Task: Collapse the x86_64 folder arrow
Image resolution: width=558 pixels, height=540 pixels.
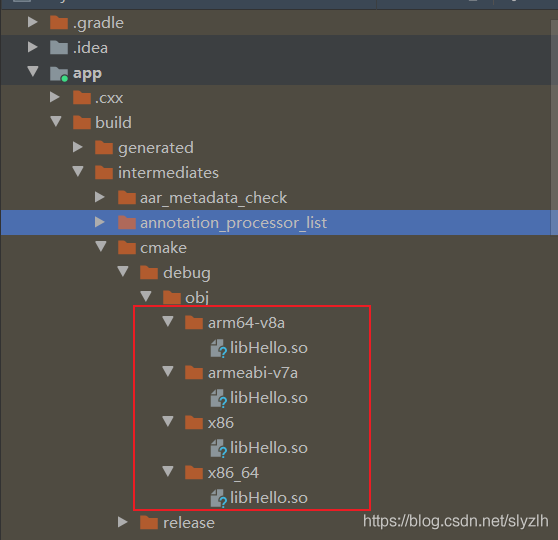Action: tap(168, 472)
